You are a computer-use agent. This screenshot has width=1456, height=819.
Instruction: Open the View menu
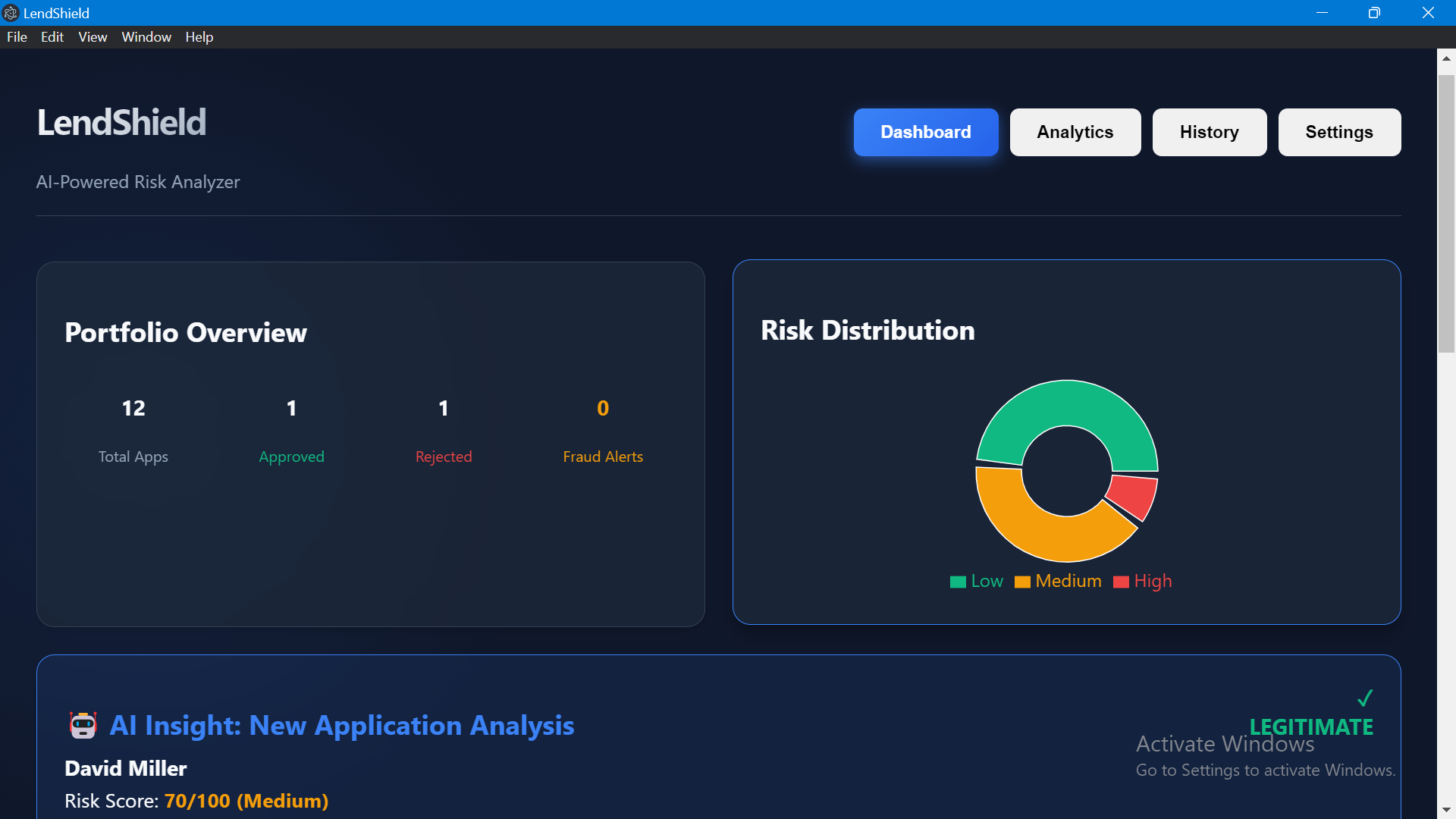click(x=93, y=37)
